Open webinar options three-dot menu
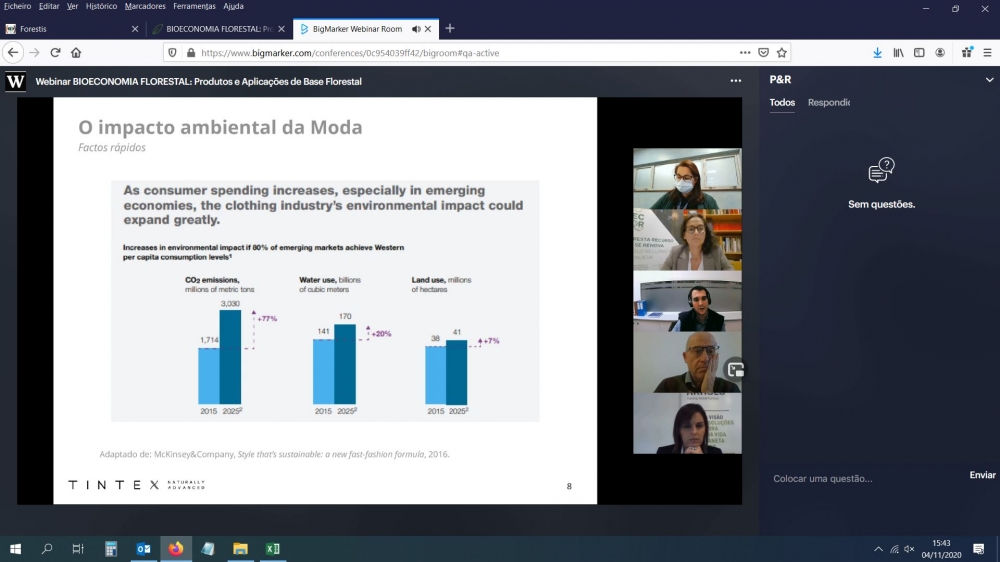This screenshot has width=1000, height=562. pyautogui.click(x=736, y=81)
